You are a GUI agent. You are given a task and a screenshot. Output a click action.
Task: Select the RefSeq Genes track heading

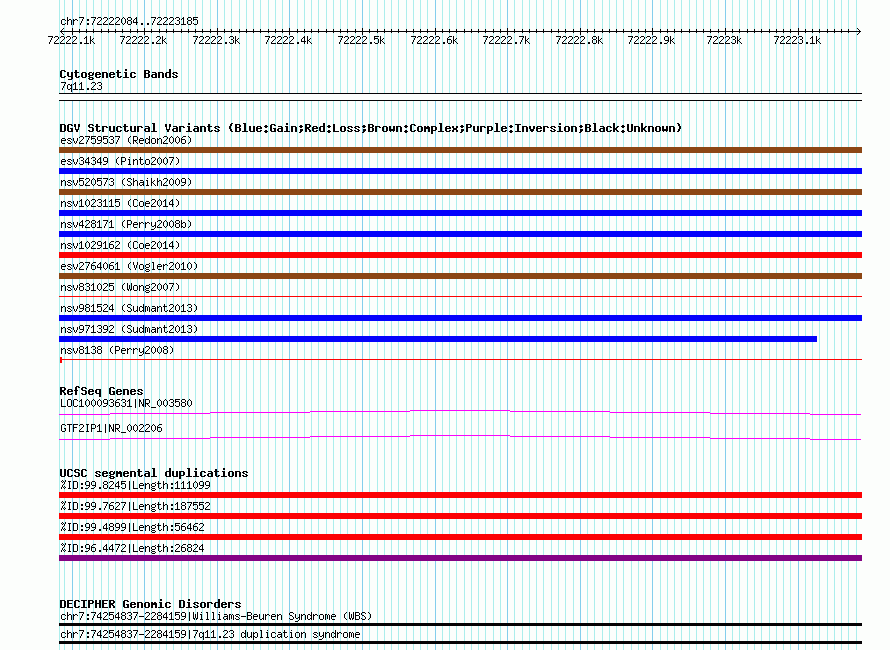101,391
